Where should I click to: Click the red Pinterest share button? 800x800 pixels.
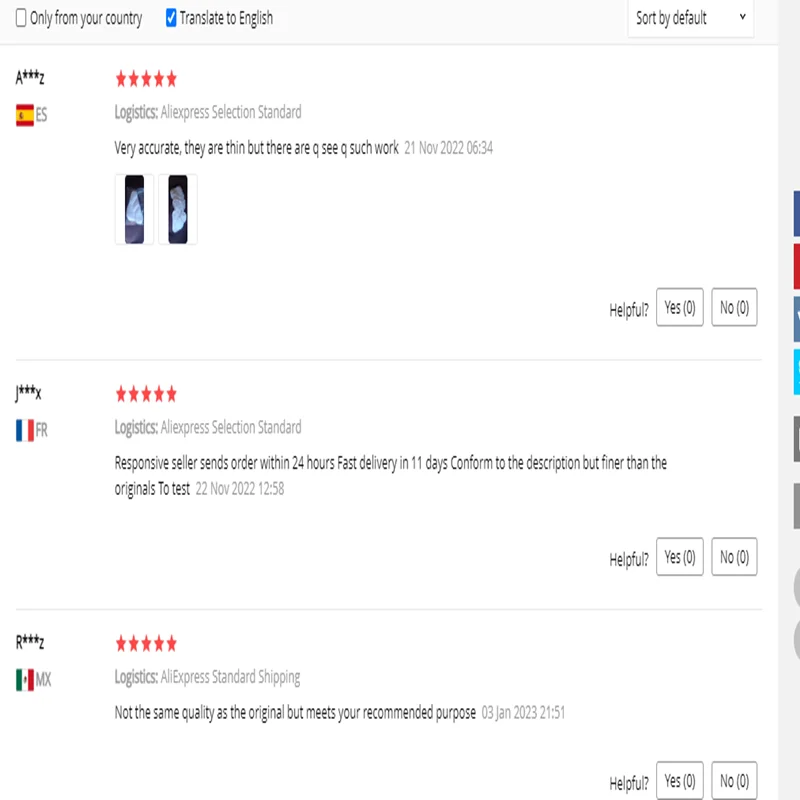point(796,268)
